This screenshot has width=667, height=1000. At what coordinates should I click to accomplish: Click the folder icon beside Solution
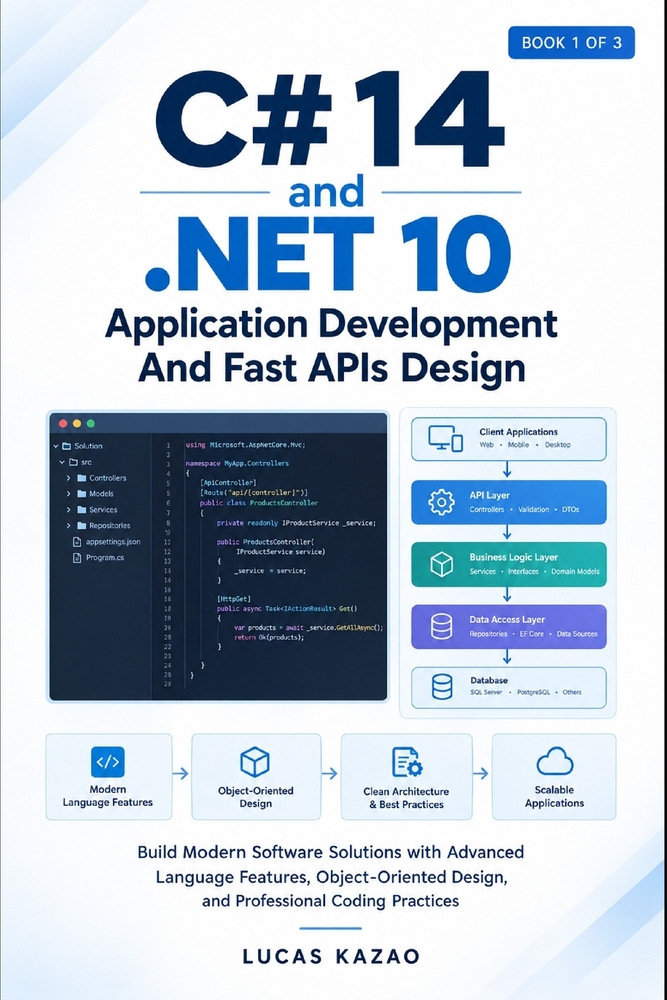[x=66, y=446]
